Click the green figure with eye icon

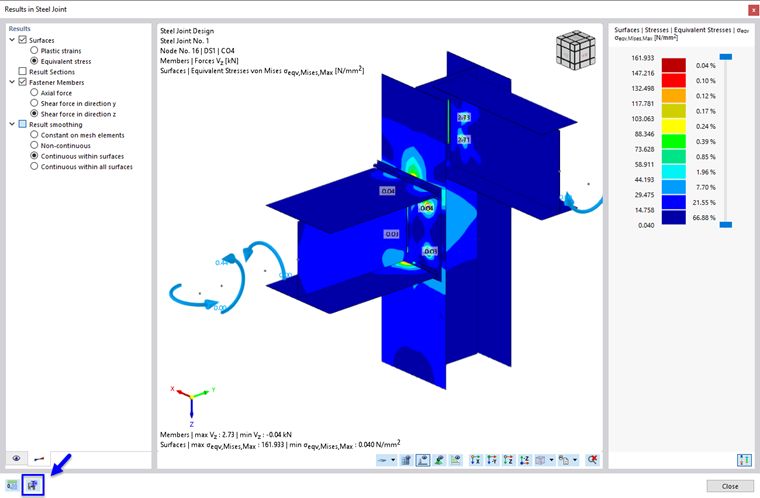(x=440, y=460)
